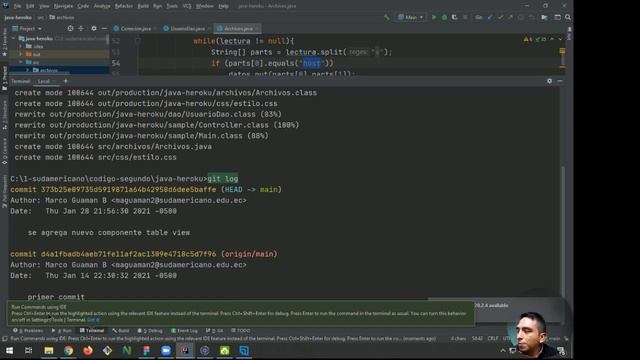
Task: Add a new terminal session tab
Action: pos(65,81)
